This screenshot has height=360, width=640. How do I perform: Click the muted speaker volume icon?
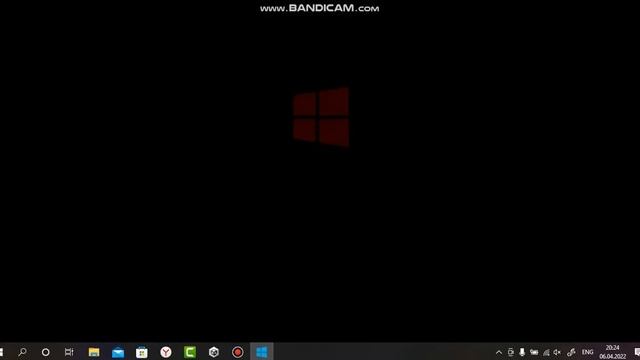click(557, 352)
